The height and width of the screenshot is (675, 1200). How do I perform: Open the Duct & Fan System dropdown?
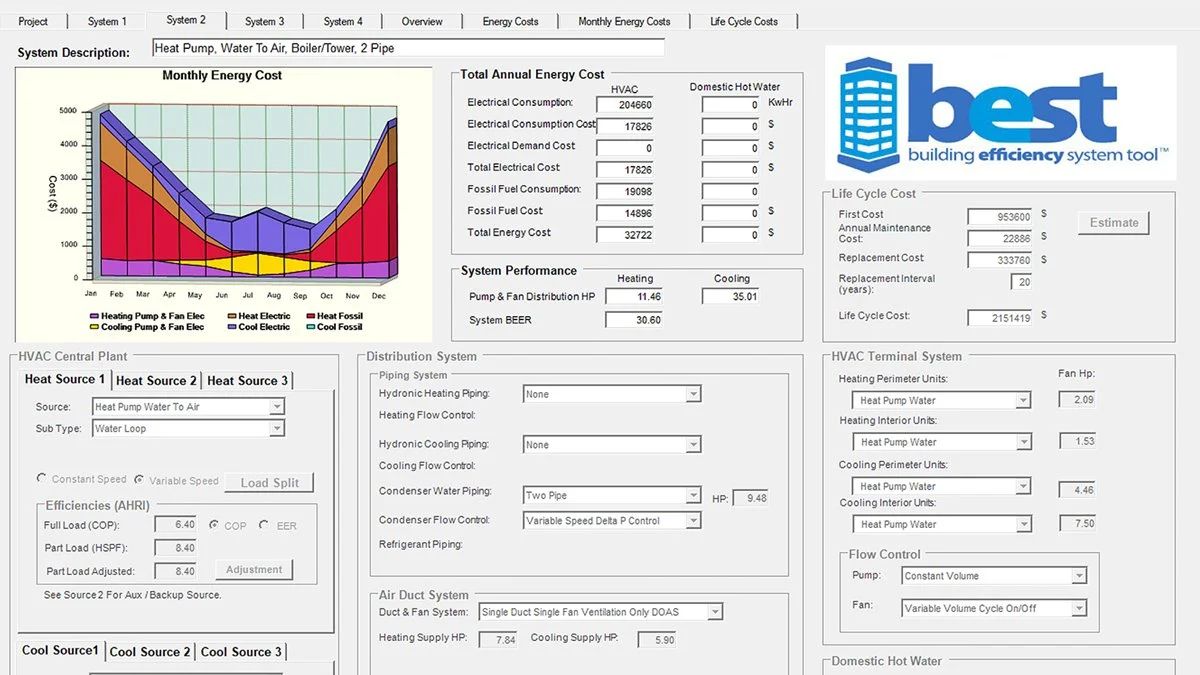point(600,612)
